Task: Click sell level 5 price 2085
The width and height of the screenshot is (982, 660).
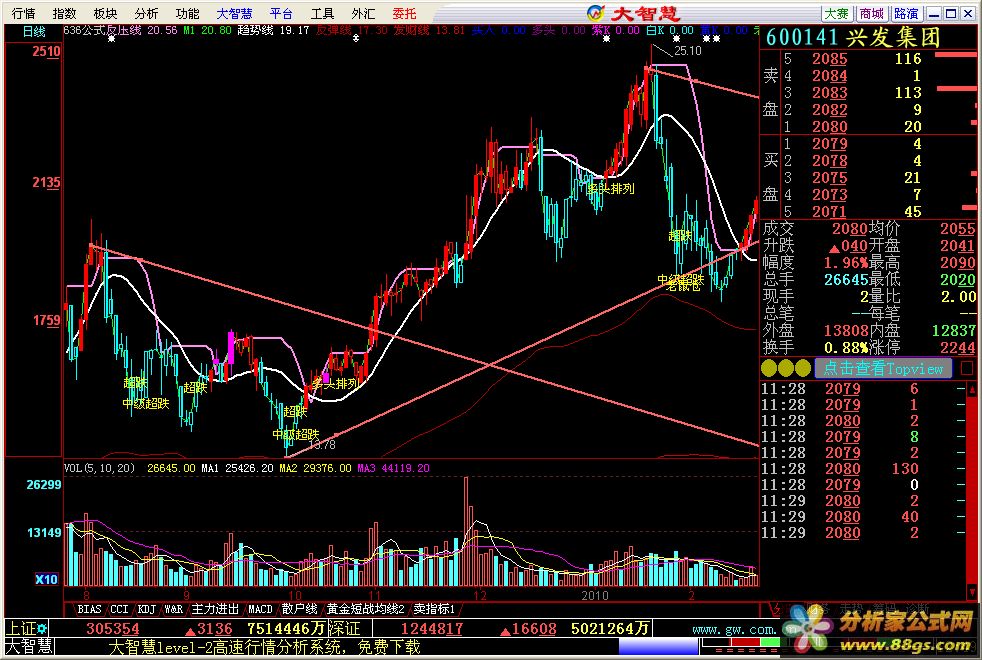Action: click(829, 59)
